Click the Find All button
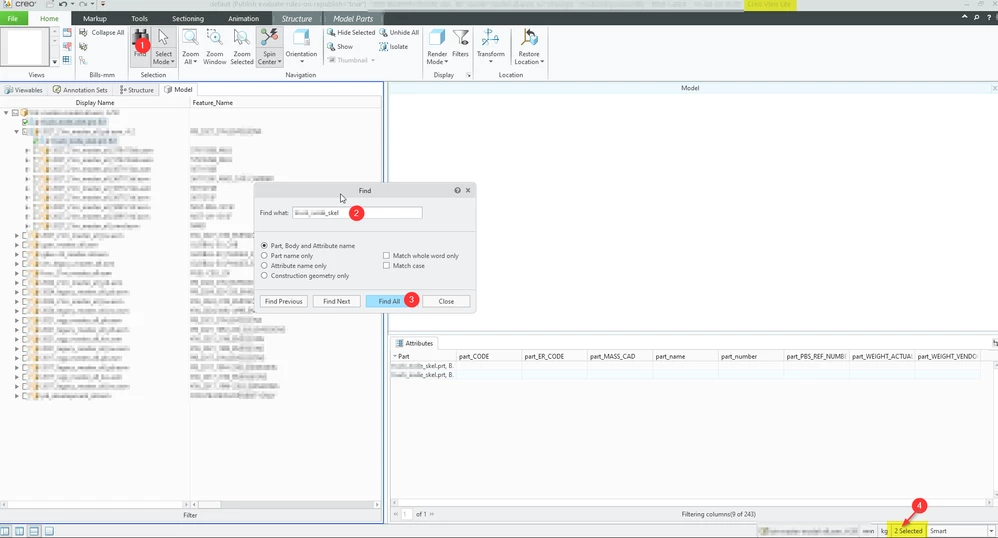 [x=389, y=301]
